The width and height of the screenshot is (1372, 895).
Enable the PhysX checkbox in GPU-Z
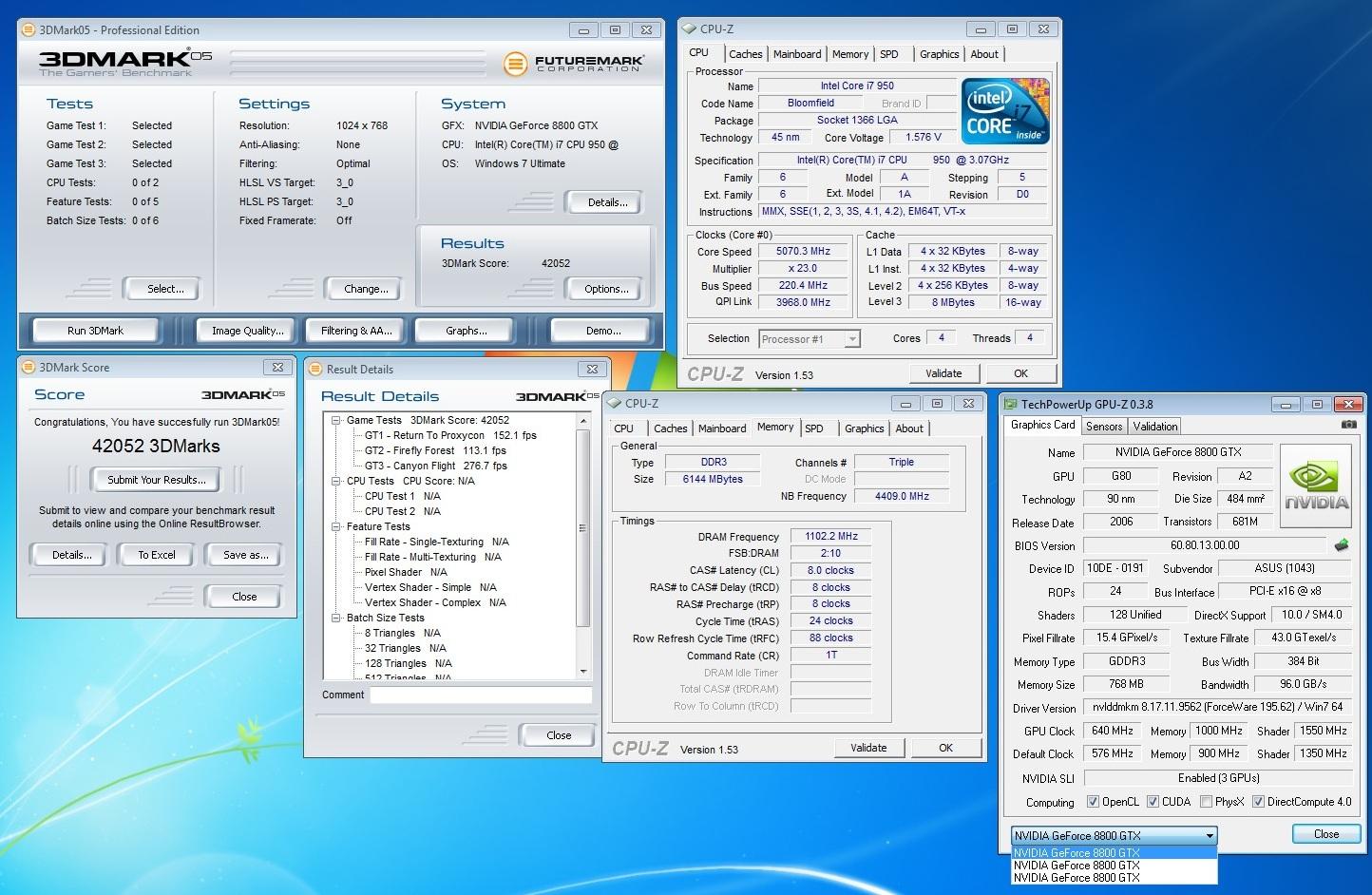1206,802
